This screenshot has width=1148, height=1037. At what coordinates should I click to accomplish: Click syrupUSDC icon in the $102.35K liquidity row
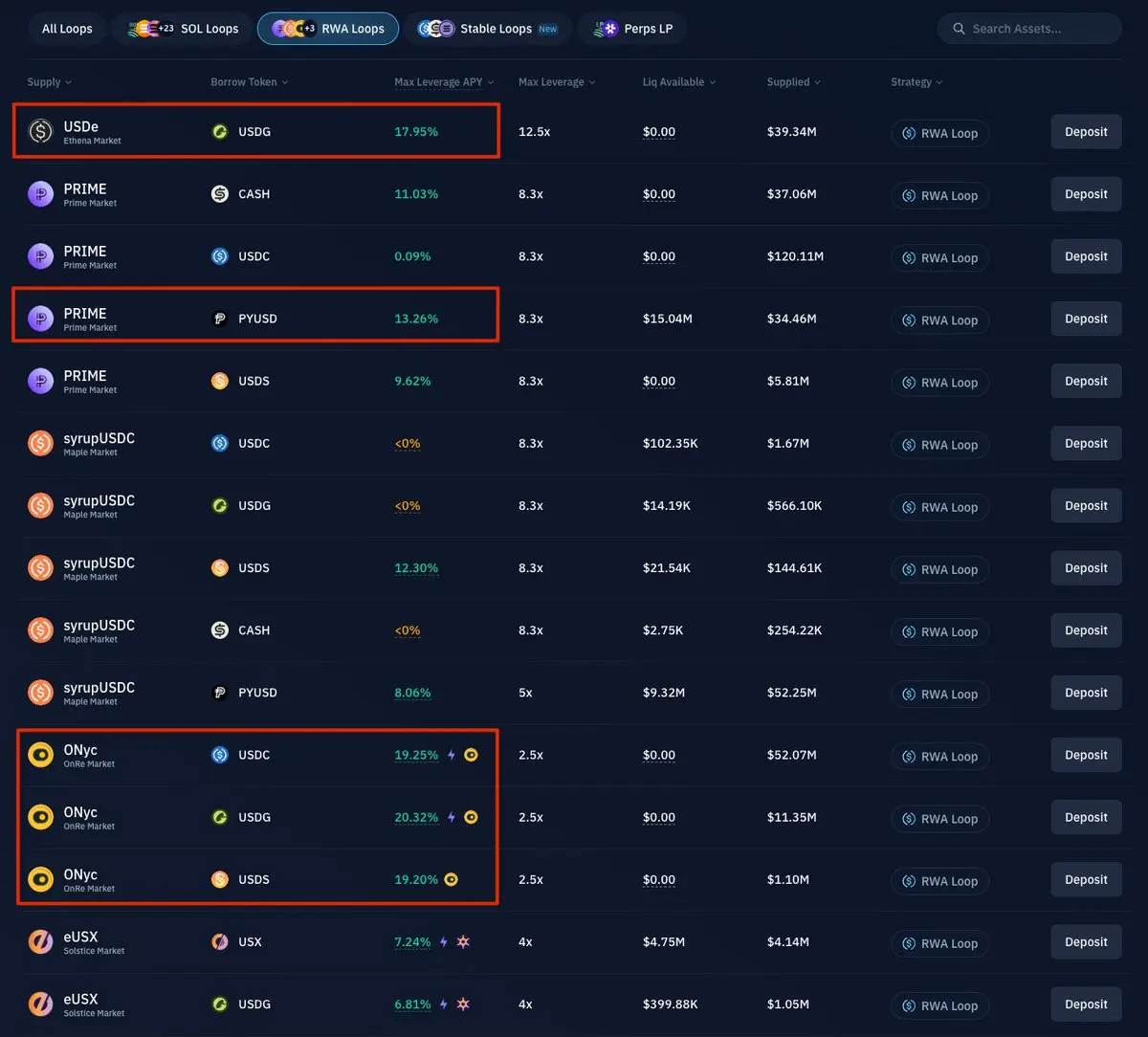point(40,443)
